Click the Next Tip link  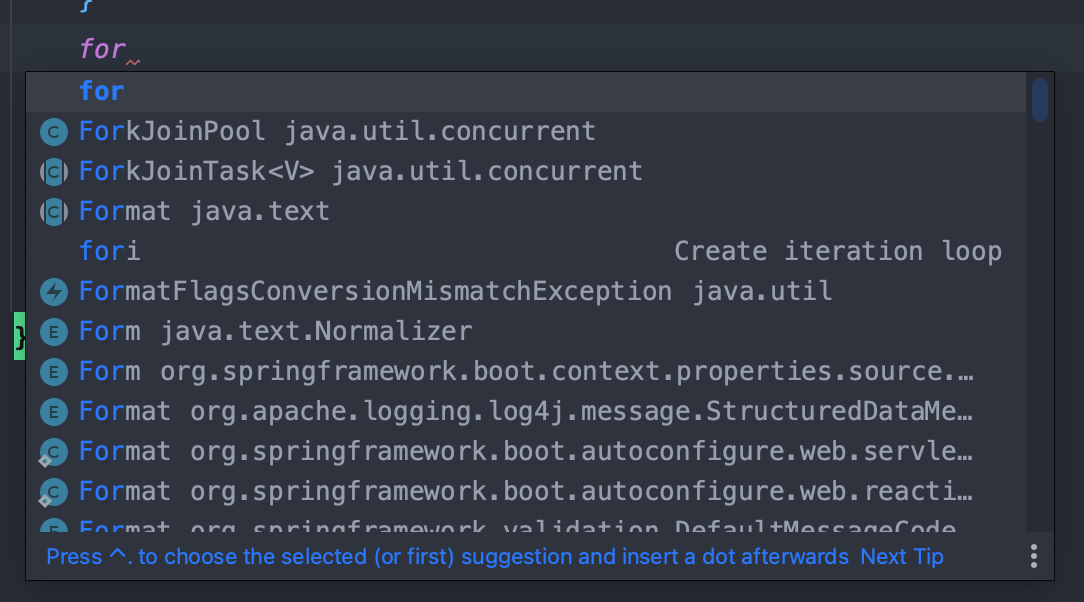901,556
